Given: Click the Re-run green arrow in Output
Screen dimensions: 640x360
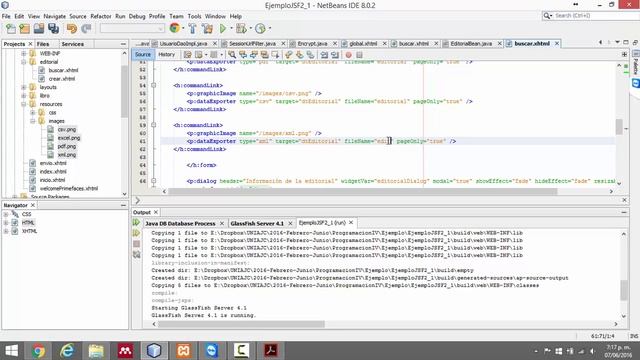Looking at the screenshot, I should pos(136,222).
